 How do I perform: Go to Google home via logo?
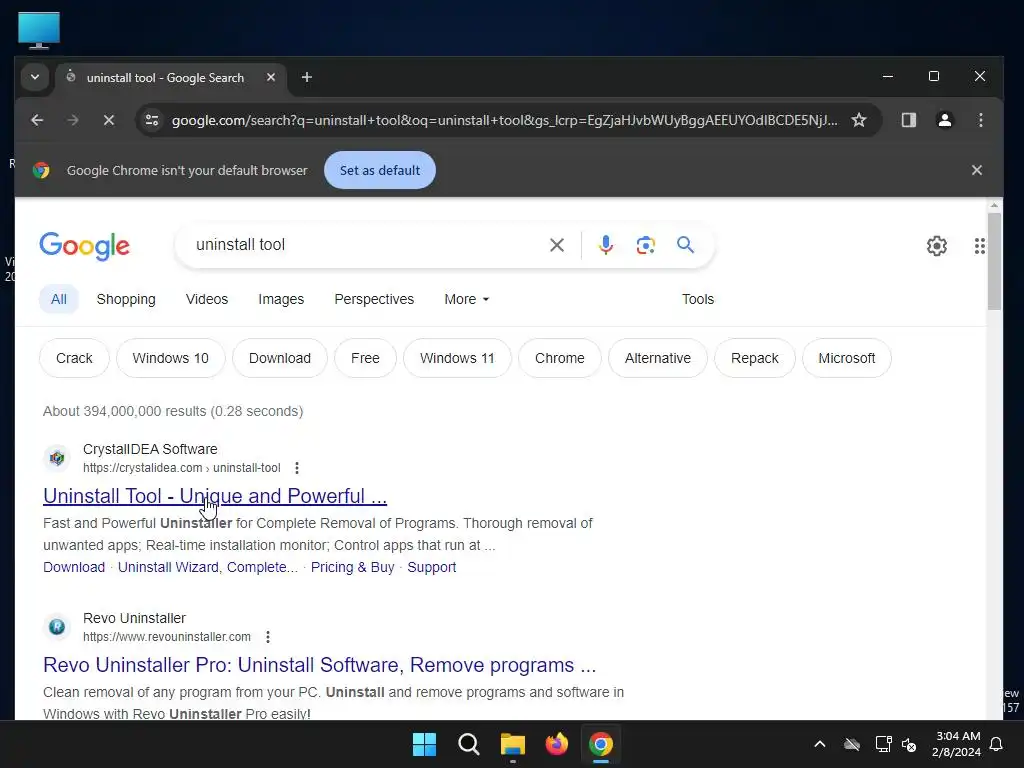coord(85,246)
